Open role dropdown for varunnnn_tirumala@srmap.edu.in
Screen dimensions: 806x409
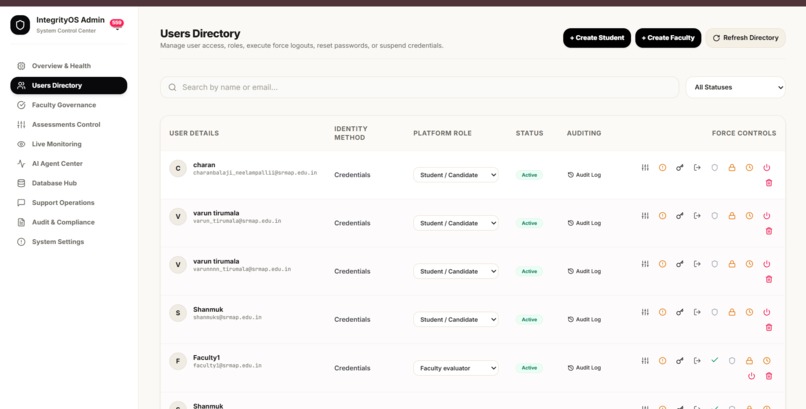click(456, 271)
